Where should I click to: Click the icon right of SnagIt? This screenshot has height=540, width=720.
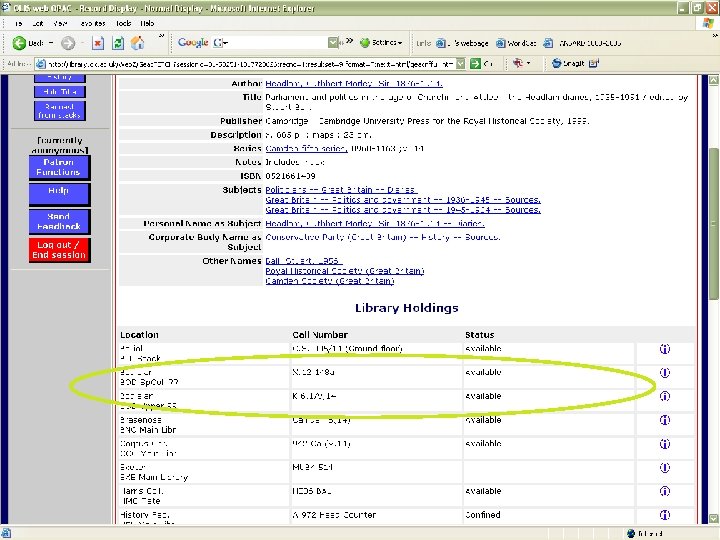(x=594, y=63)
